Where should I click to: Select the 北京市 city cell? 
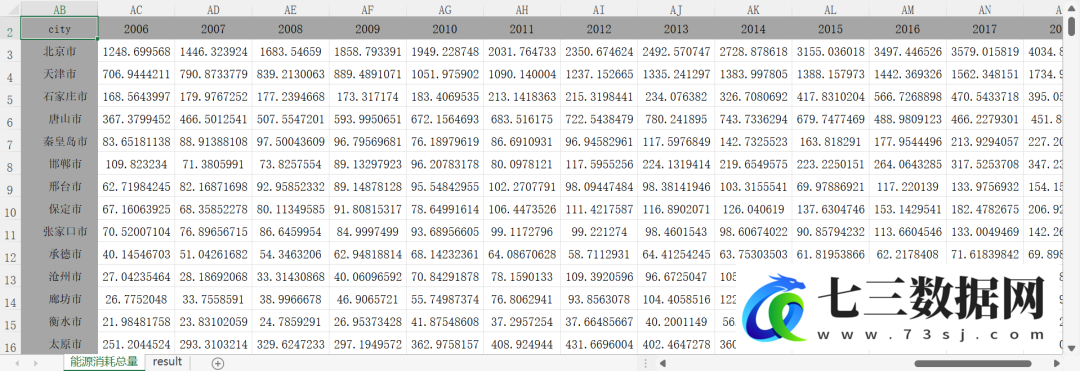click(59, 52)
